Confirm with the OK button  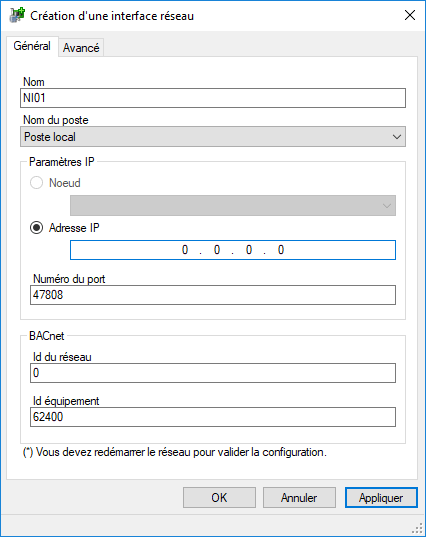[219, 498]
